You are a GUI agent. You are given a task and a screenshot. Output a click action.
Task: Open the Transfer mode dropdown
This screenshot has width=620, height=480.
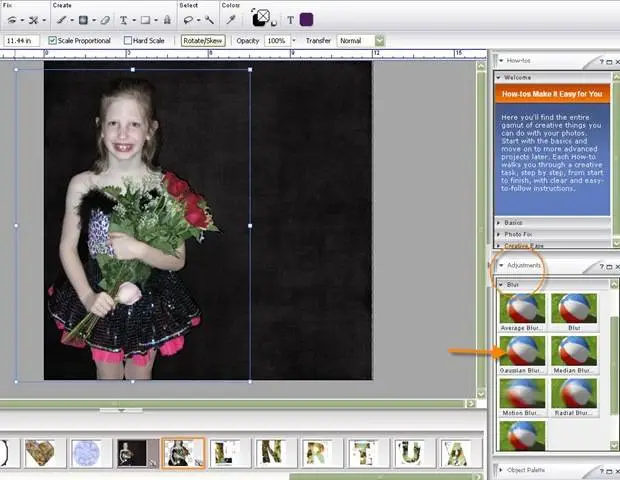coord(379,41)
